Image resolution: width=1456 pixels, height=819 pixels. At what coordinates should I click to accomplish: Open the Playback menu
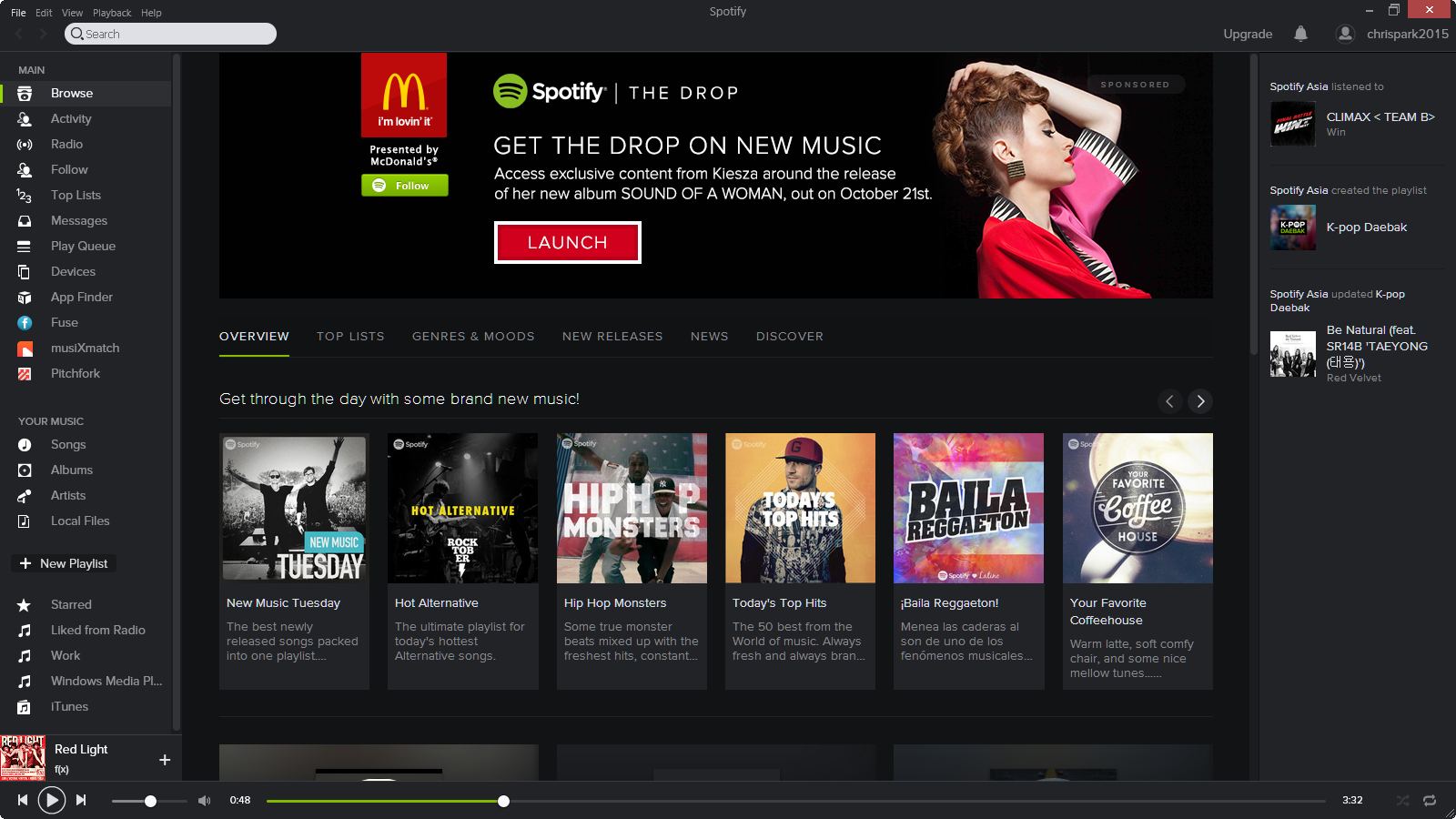click(x=112, y=12)
